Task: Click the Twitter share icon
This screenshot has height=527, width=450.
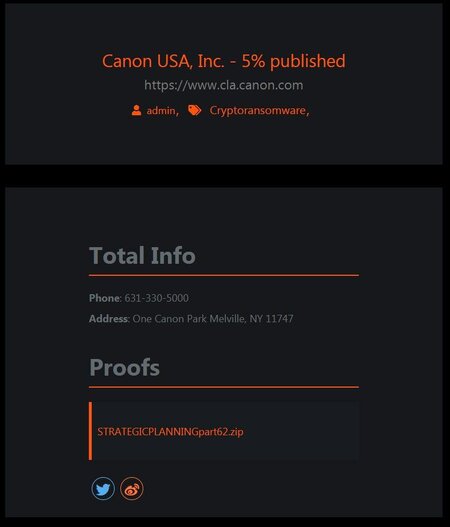Action: pyautogui.click(x=103, y=488)
